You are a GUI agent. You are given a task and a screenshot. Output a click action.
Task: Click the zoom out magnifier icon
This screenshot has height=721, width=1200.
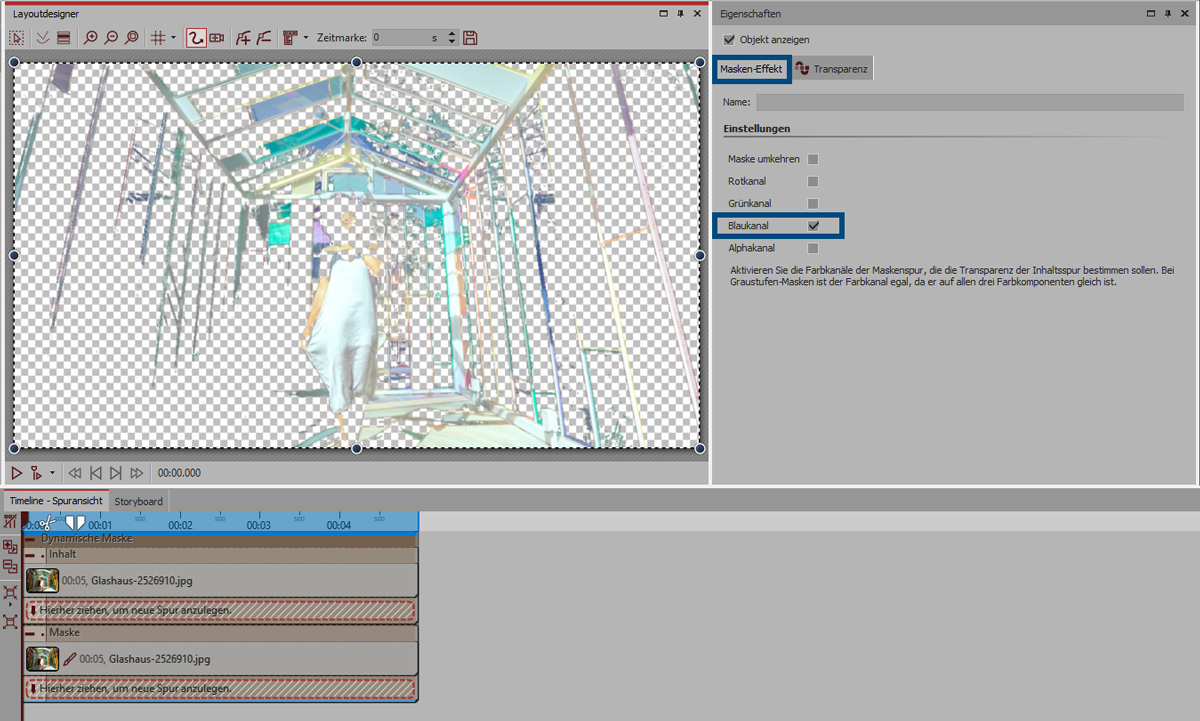click(111, 38)
